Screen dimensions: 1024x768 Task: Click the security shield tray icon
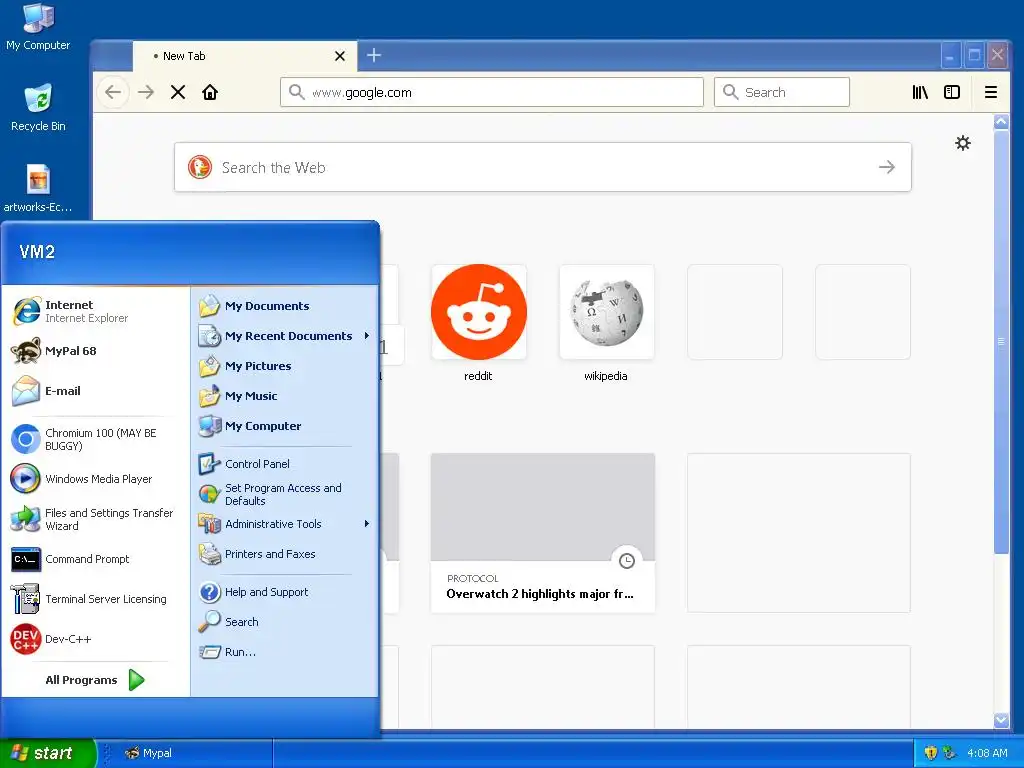pyautogui.click(x=931, y=753)
